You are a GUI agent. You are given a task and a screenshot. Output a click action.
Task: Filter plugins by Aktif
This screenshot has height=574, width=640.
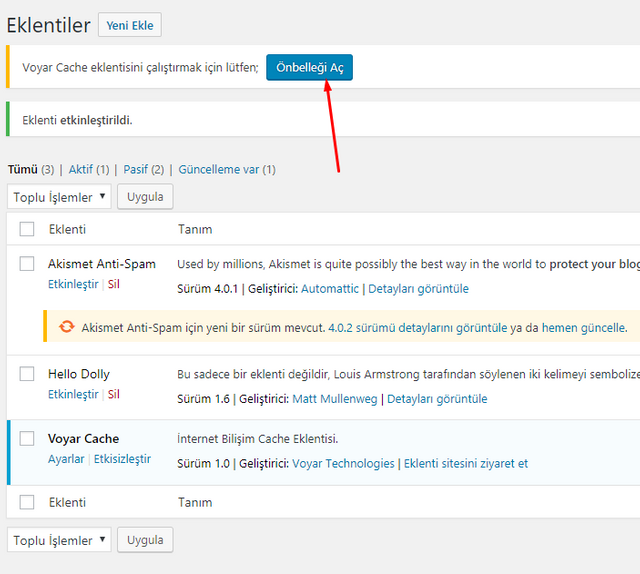(x=80, y=169)
